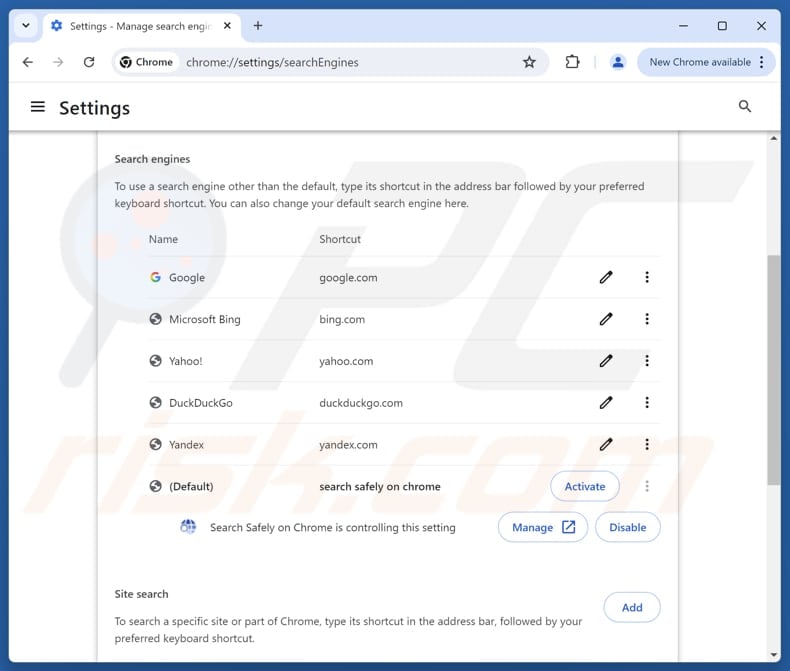
Task: Open more actions for the Default row
Action: (647, 486)
